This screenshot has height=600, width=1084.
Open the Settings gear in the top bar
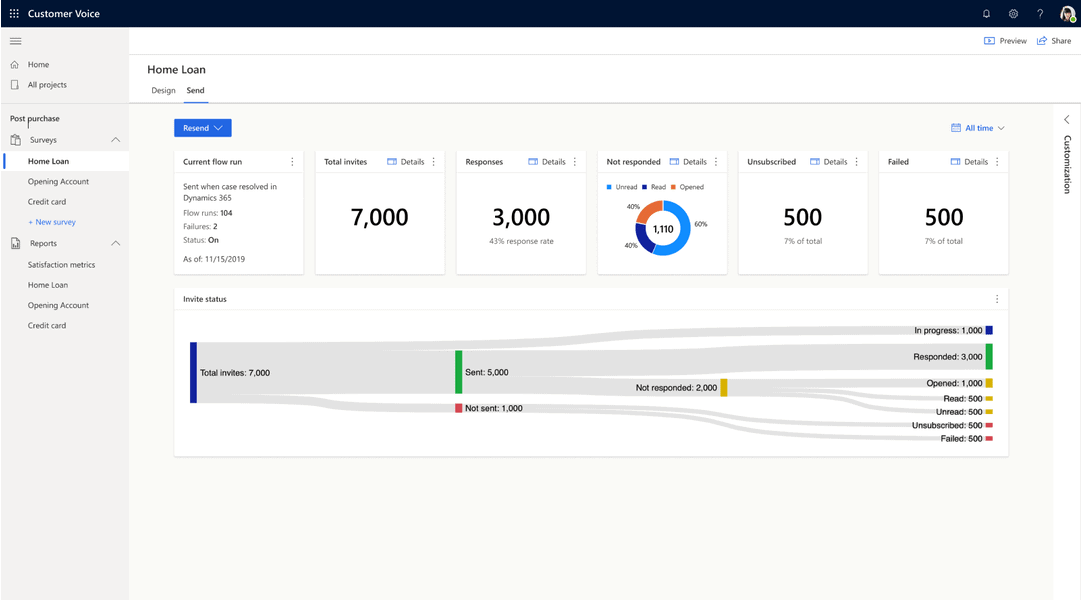click(x=1013, y=13)
